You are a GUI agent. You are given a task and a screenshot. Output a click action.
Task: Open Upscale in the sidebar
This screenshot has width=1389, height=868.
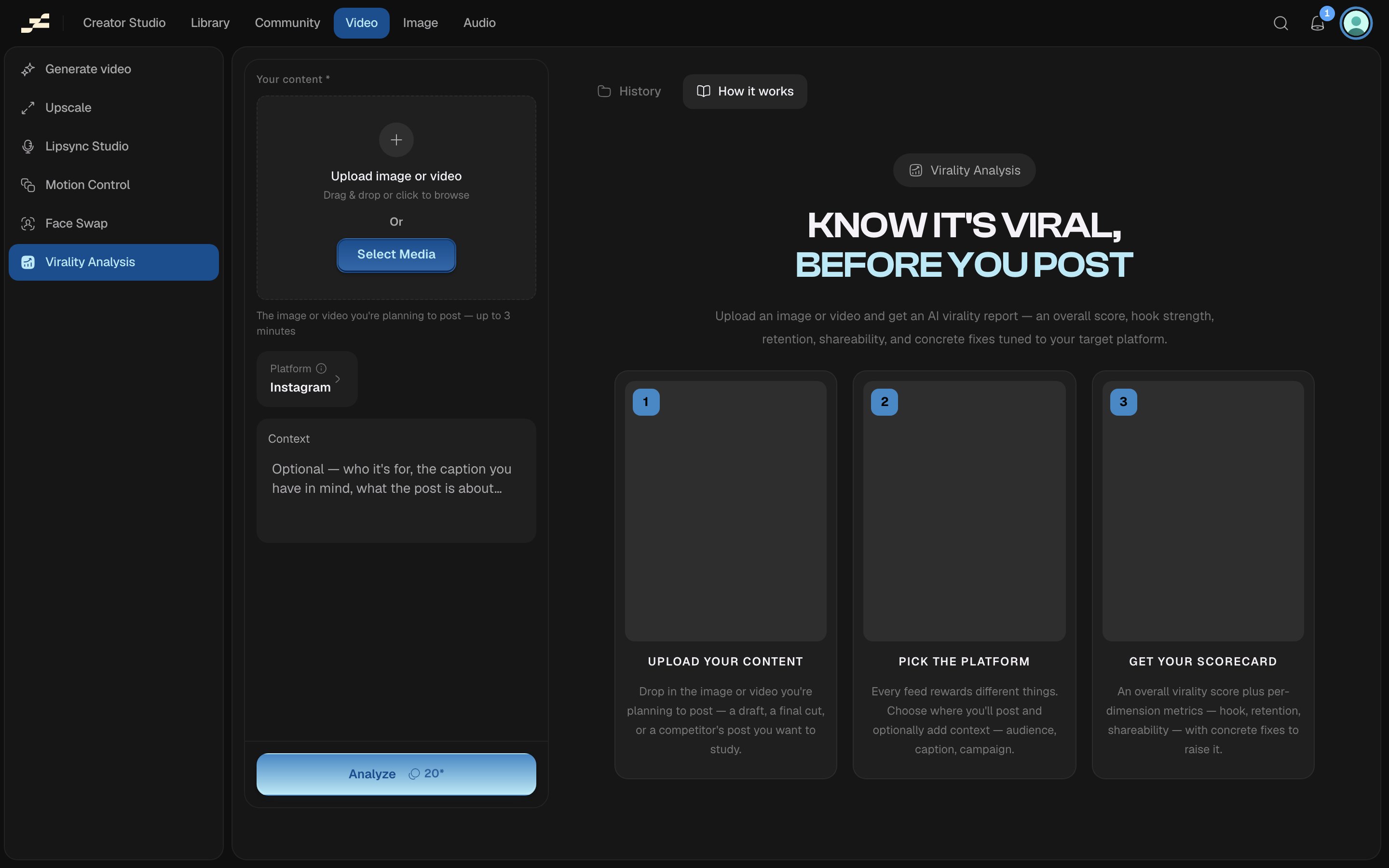tap(114, 108)
